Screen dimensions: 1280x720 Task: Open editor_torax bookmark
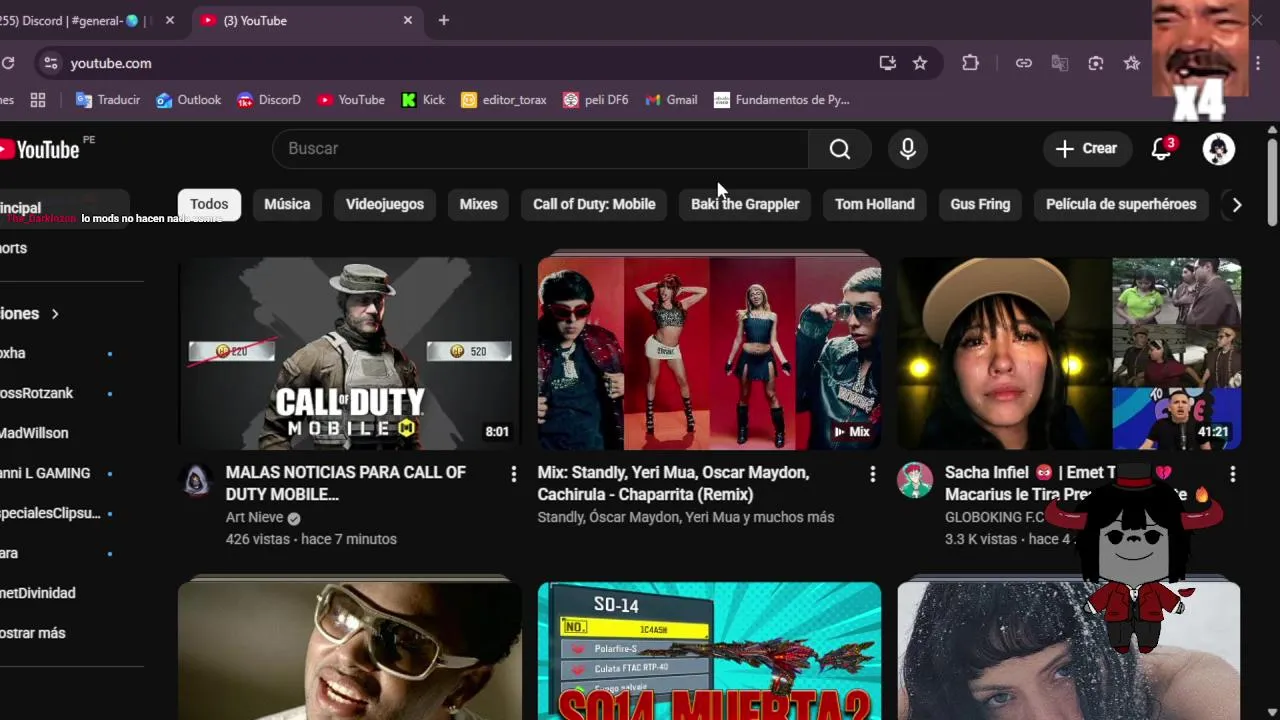pos(504,100)
